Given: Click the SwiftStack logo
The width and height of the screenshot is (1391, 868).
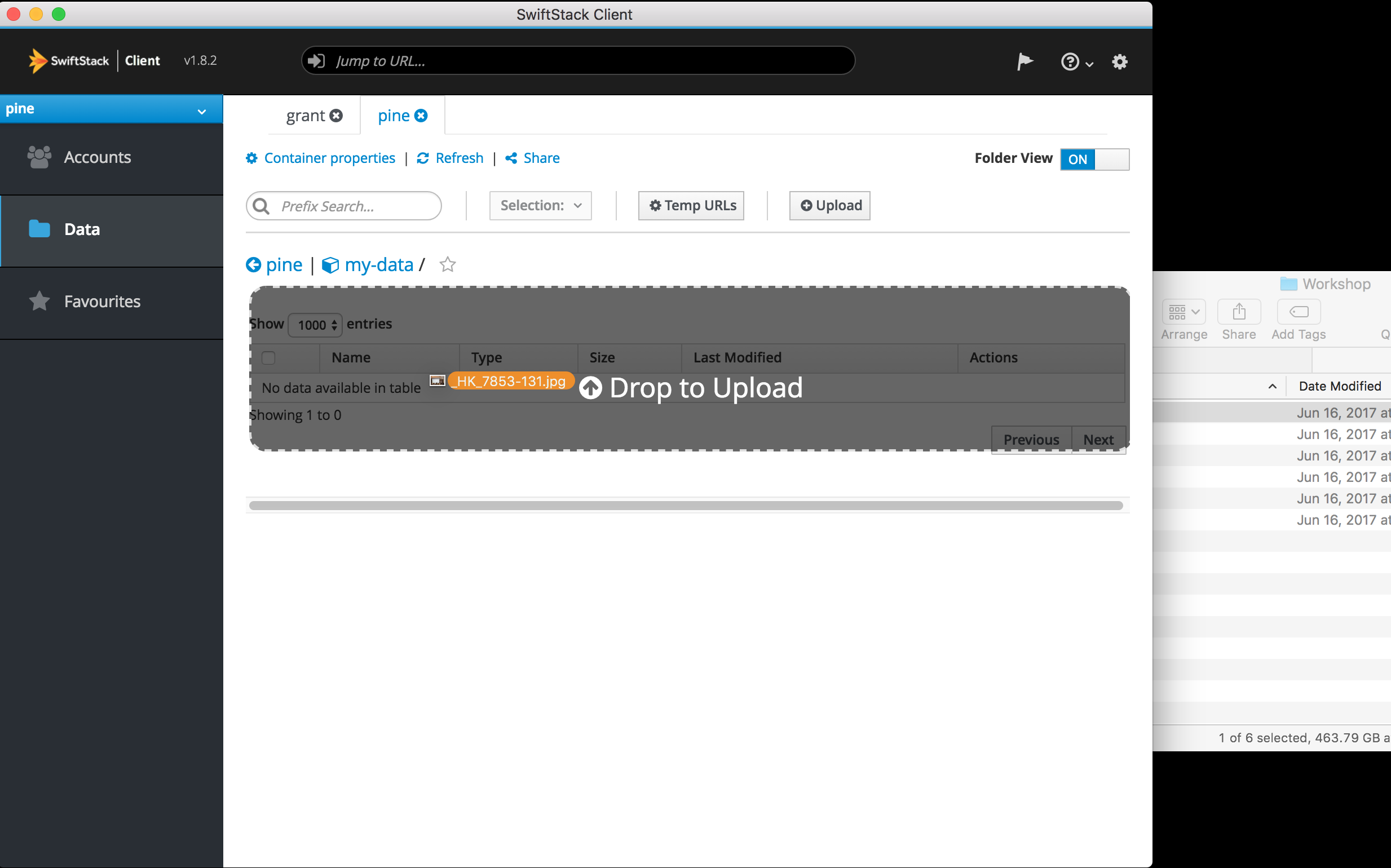Looking at the screenshot, I should click(68, 61).
